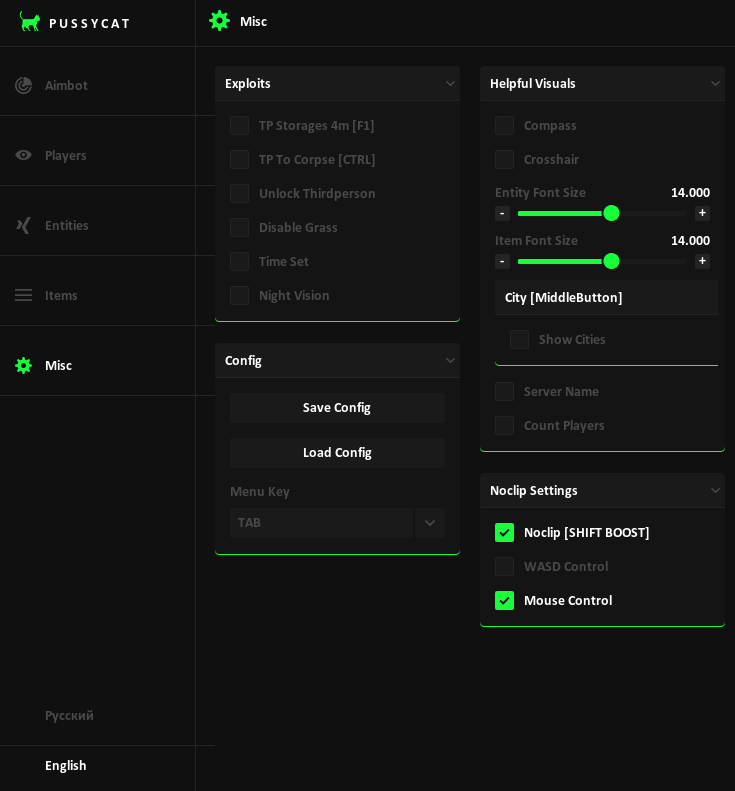This screenshot has height=791, width=735.
Task: Switch language to Русский
Action: (x=69, y=715)
